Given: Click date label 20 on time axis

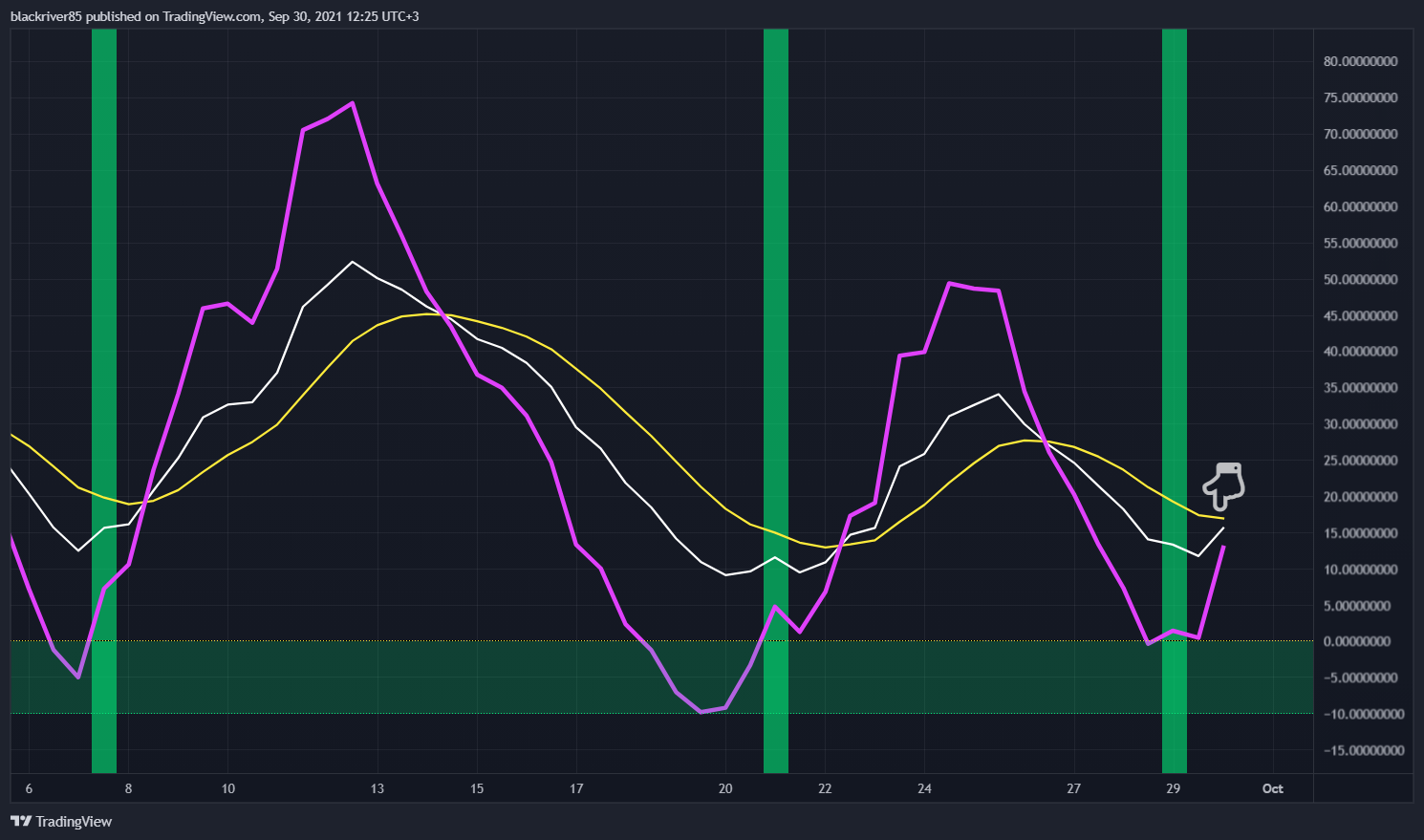Looking at the screenshot, I should pos(725,788).
